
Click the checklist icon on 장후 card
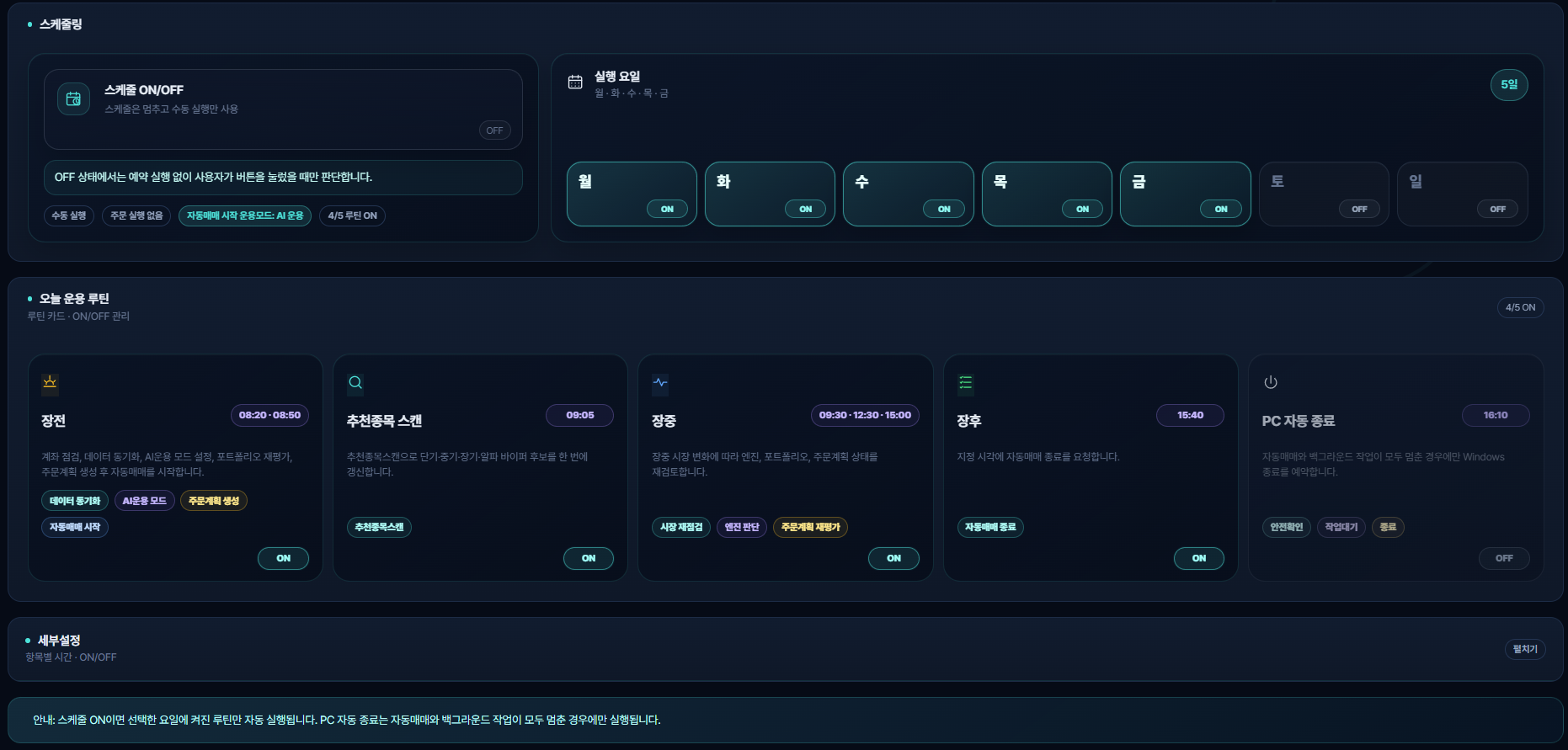click(x=966, y=383)
